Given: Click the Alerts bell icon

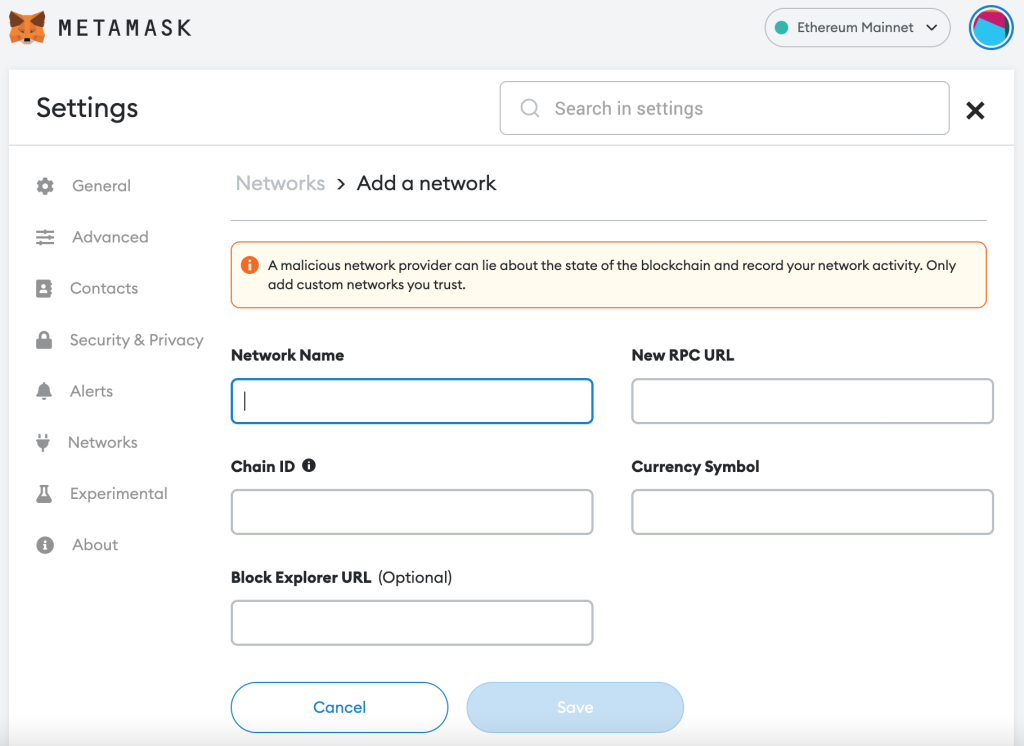Looking at the screenshot, I should [x=44, y=391].
